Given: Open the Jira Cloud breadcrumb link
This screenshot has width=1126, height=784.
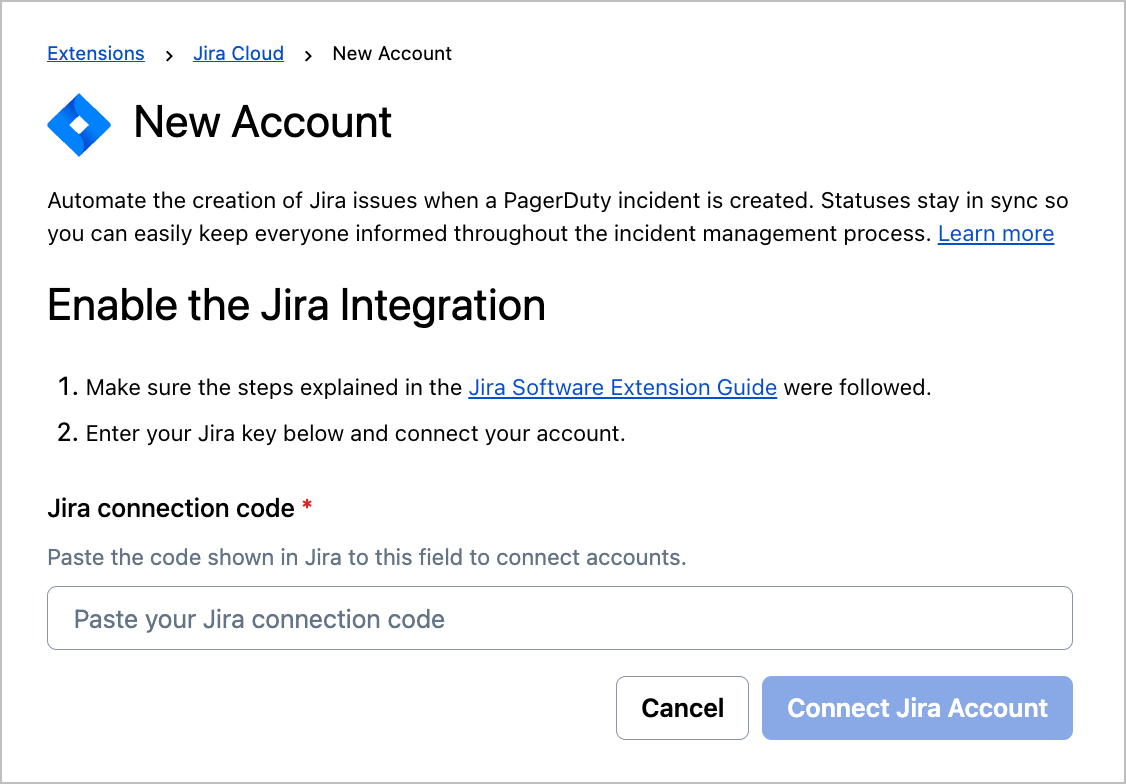Looking at the screenshot, I should (x=238, y=54).
